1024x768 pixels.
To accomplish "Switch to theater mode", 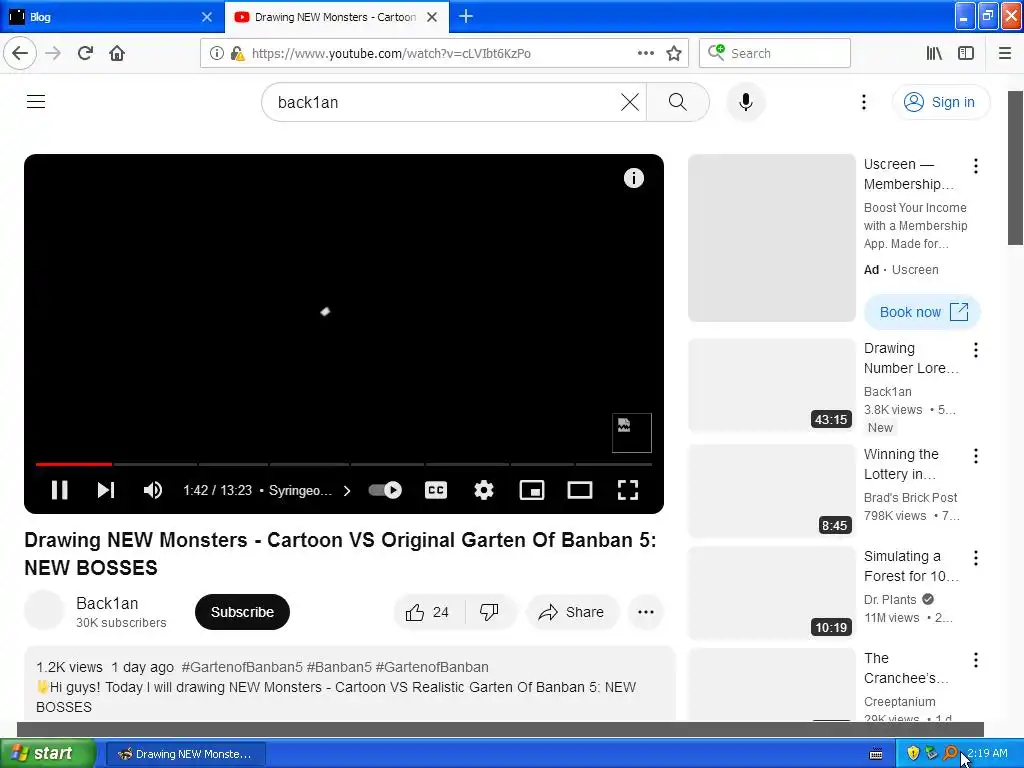I will point(580,490).
